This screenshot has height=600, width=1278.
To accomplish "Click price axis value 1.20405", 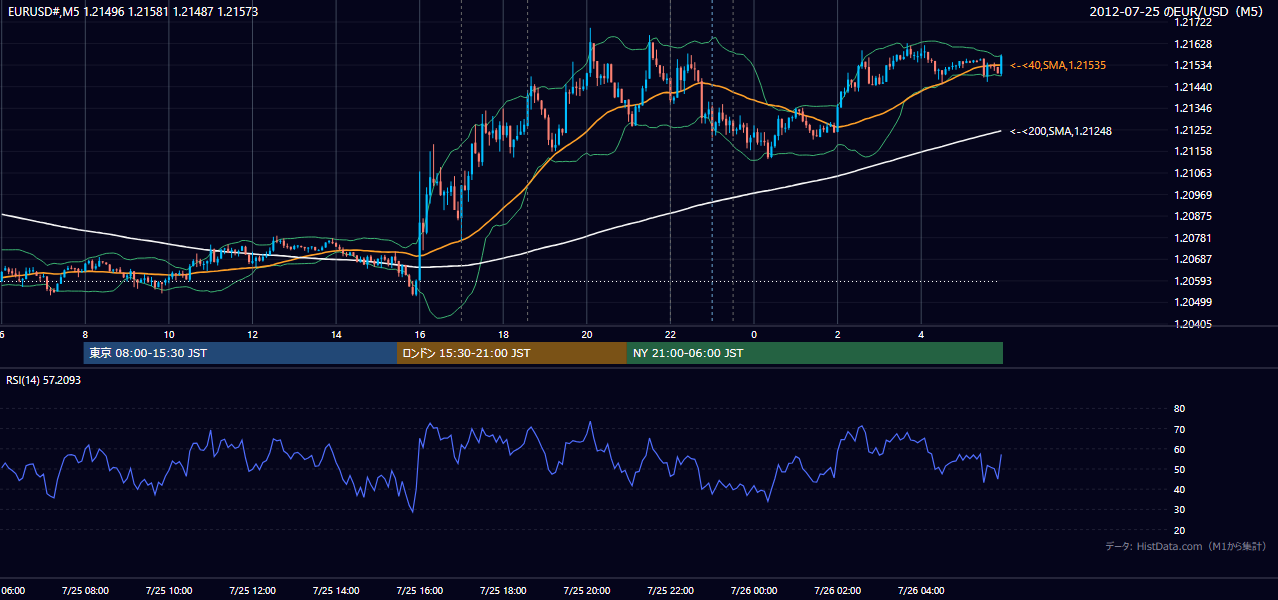I will (x=1194, y=324).
